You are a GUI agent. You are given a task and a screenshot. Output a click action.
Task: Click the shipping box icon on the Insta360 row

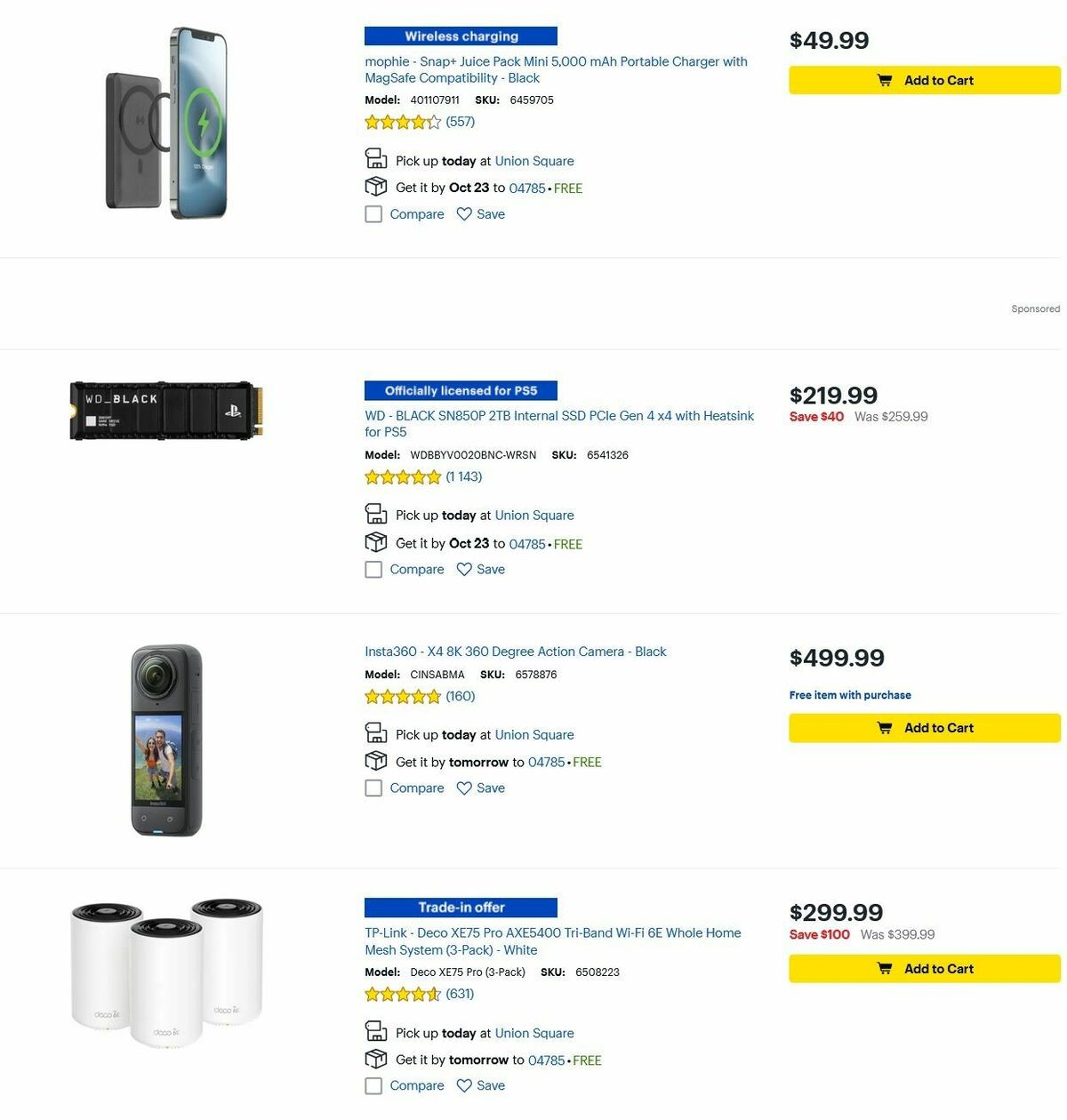[375, 761]
